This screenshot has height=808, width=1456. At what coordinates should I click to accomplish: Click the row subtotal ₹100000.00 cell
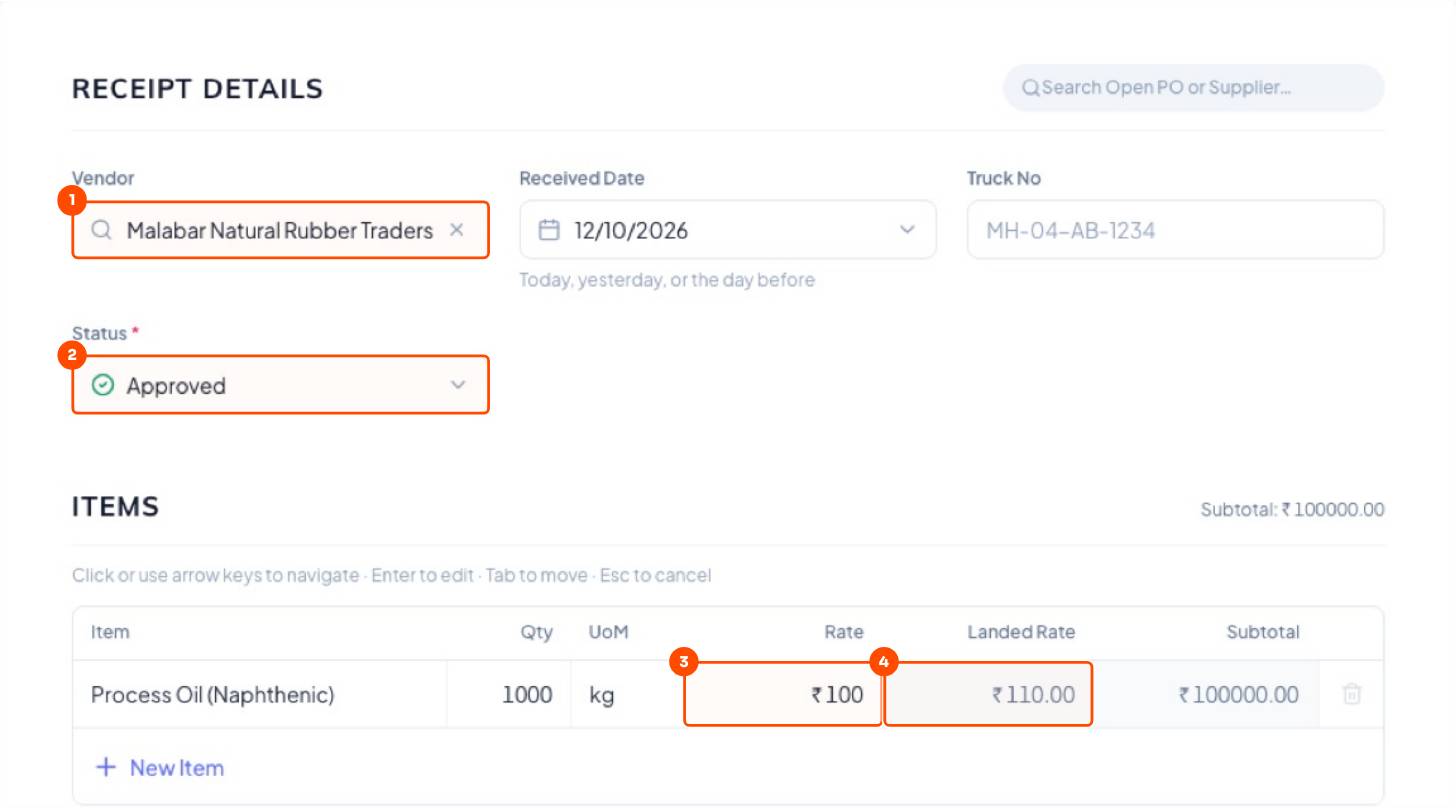pyautogui.click(x=1206, y=694)
